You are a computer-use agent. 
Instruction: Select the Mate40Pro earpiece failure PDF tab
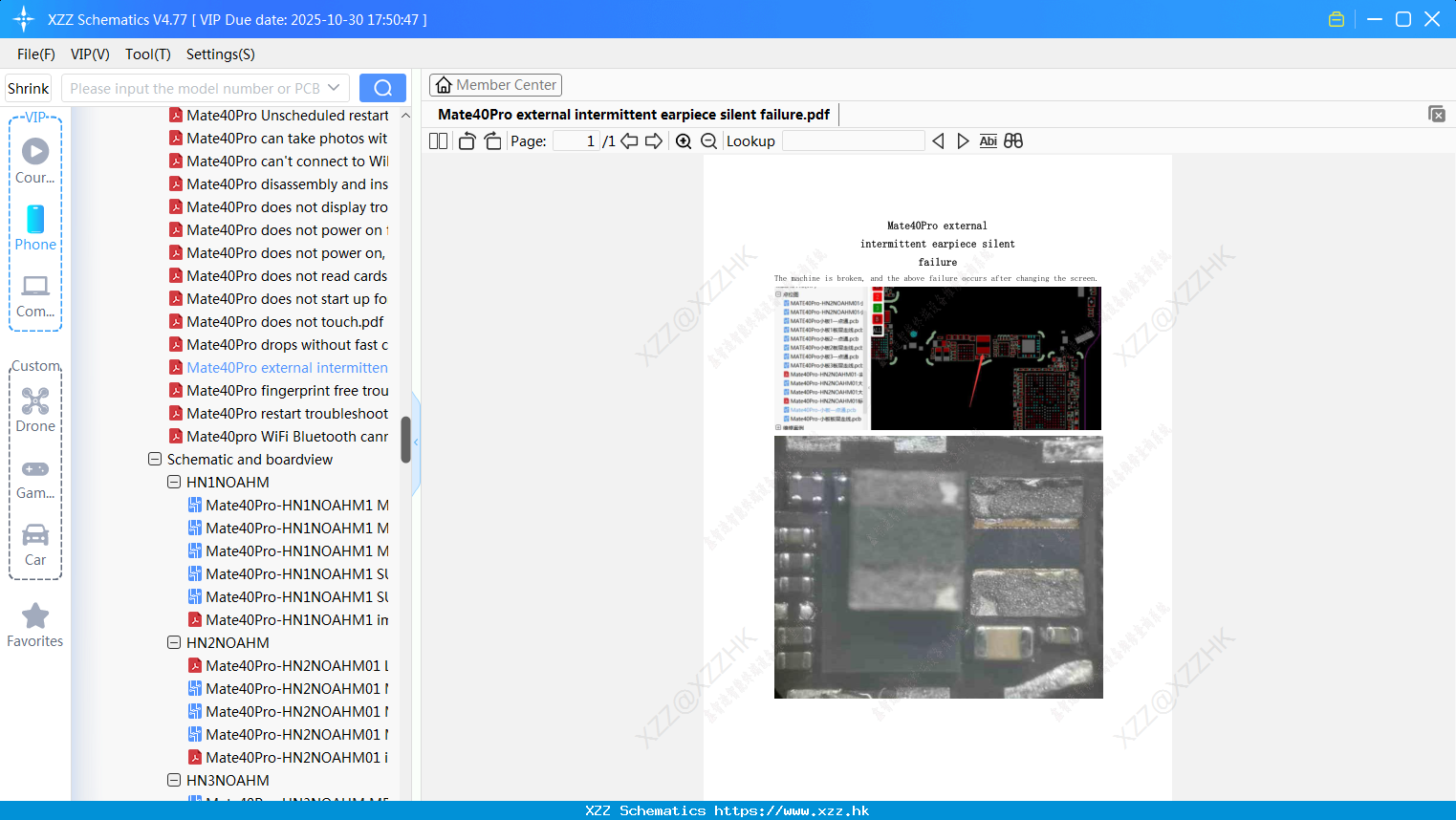(x=634, y=114)
